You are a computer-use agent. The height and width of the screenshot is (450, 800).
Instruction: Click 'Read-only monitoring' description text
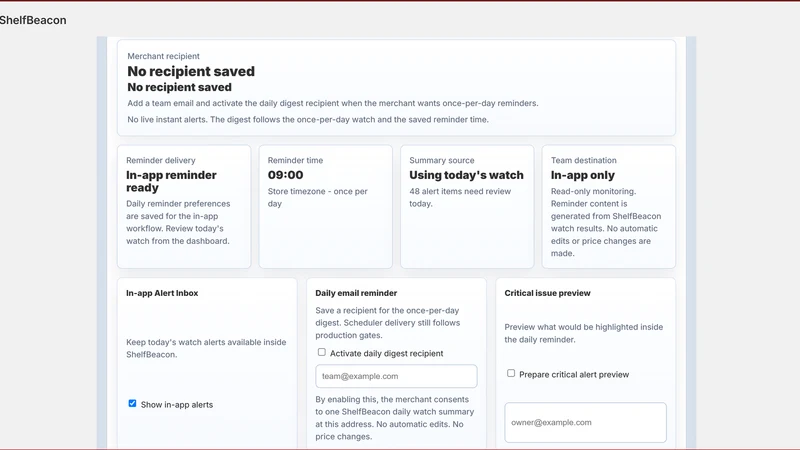tap(606, 222)
